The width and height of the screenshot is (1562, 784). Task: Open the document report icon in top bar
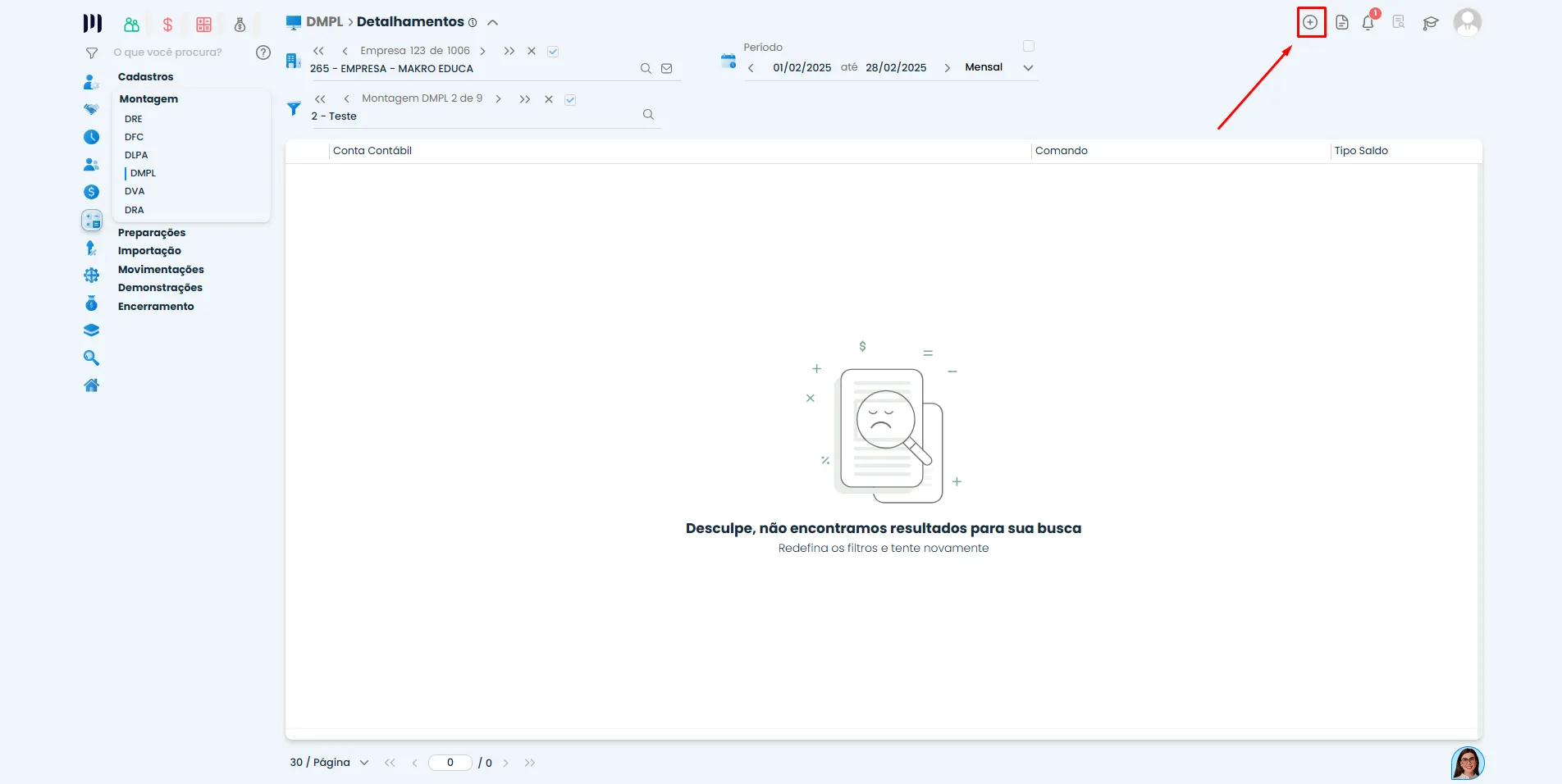(x=1342, y=22)
